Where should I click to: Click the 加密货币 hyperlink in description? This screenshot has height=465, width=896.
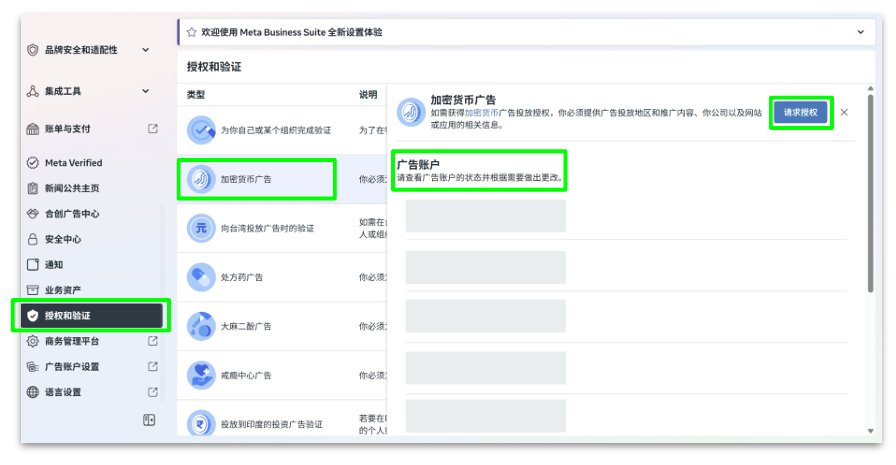481,113
